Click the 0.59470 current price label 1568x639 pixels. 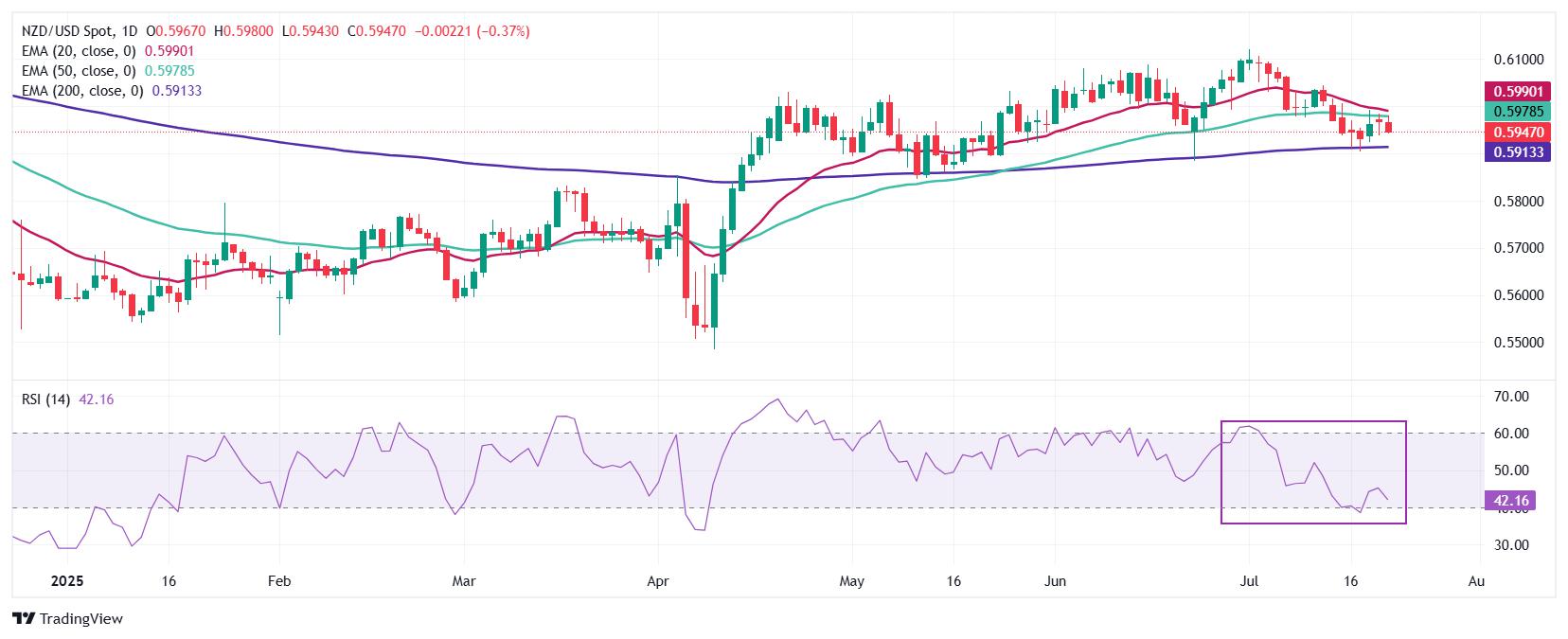[x=1519, y=132]
